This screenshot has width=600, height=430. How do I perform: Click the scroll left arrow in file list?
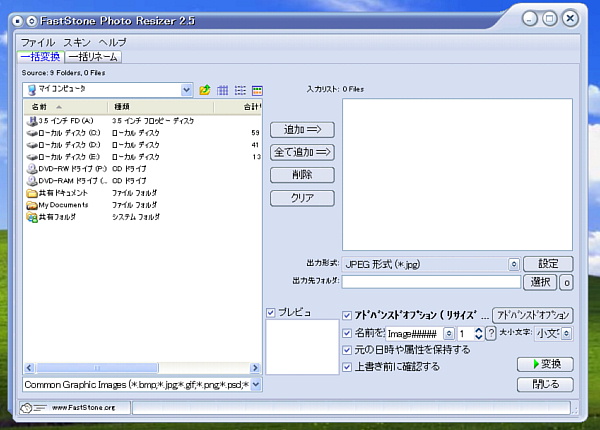[29, 368]
